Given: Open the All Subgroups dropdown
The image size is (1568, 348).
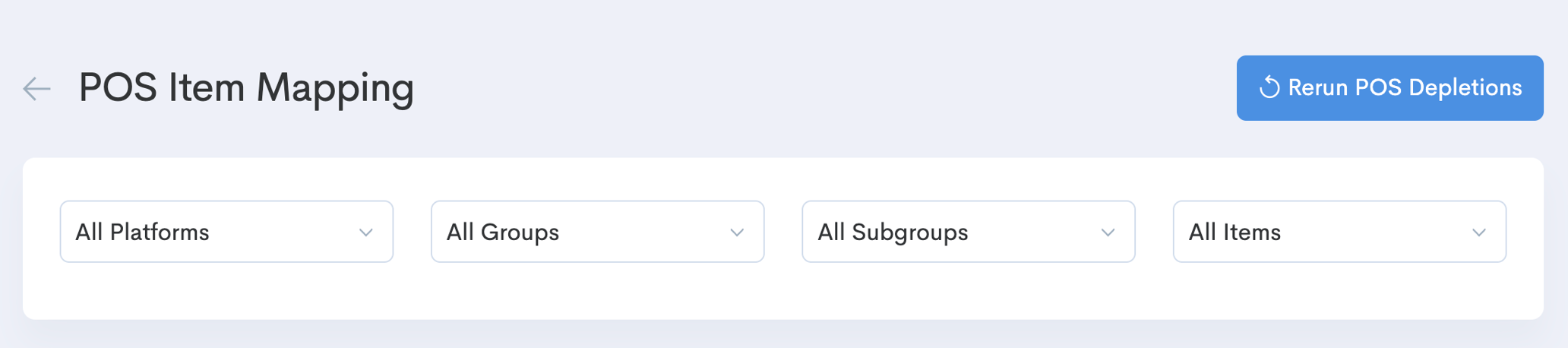Looking at the screenshot, I should 968,232.
